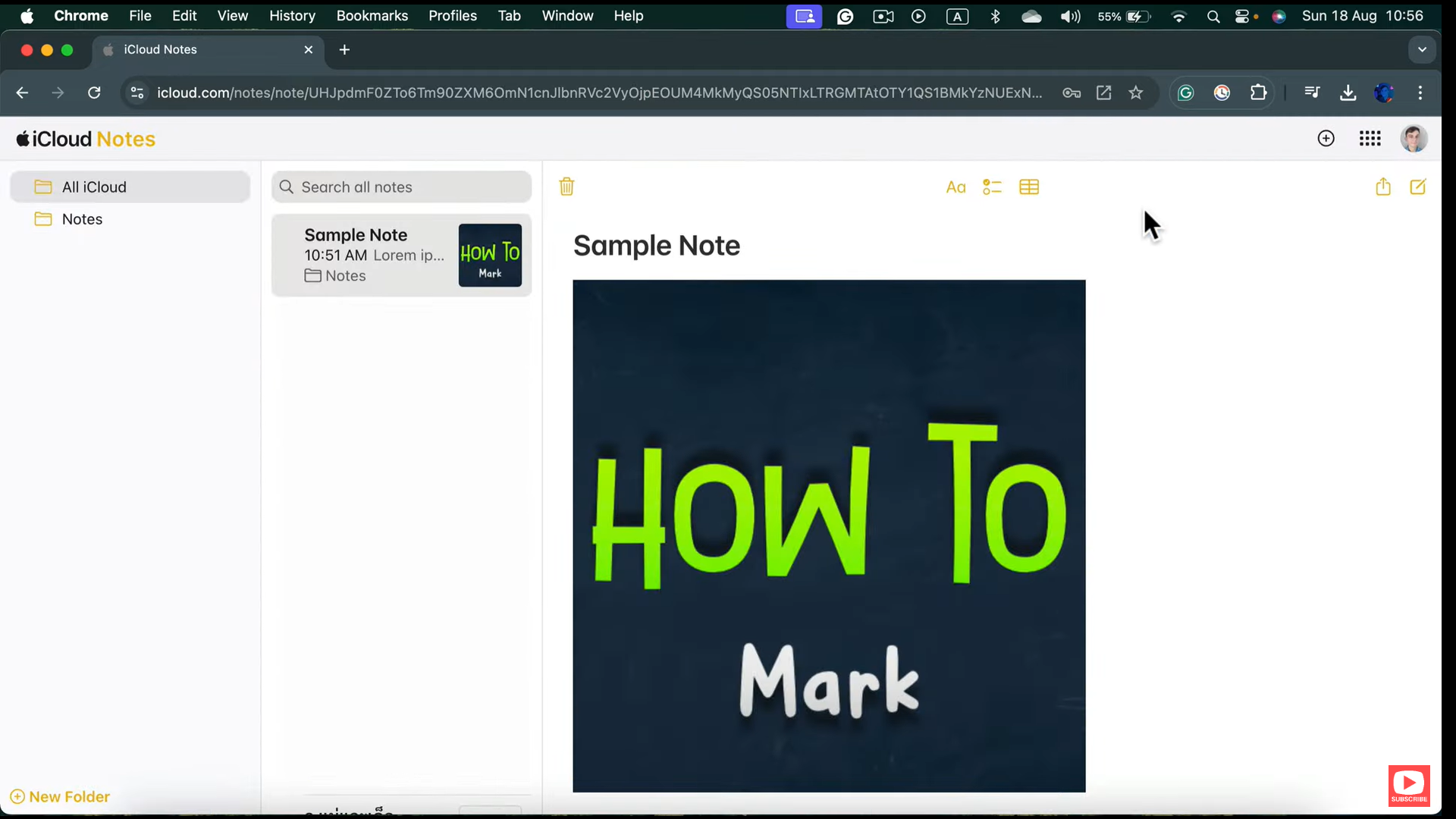Open the History menu

click(292, 16)
